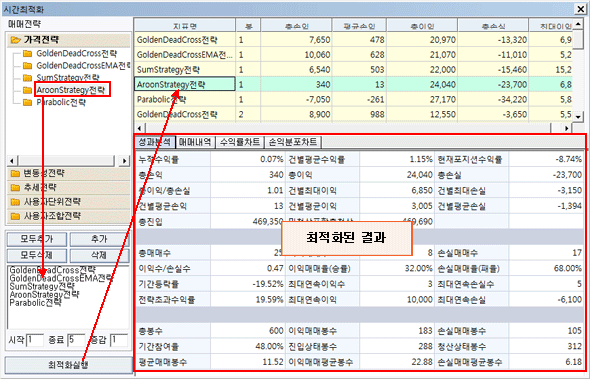Click the SumStrategy전략 folder icon
This screenshot has height=379, width=590.
click(x=27, y=78)
